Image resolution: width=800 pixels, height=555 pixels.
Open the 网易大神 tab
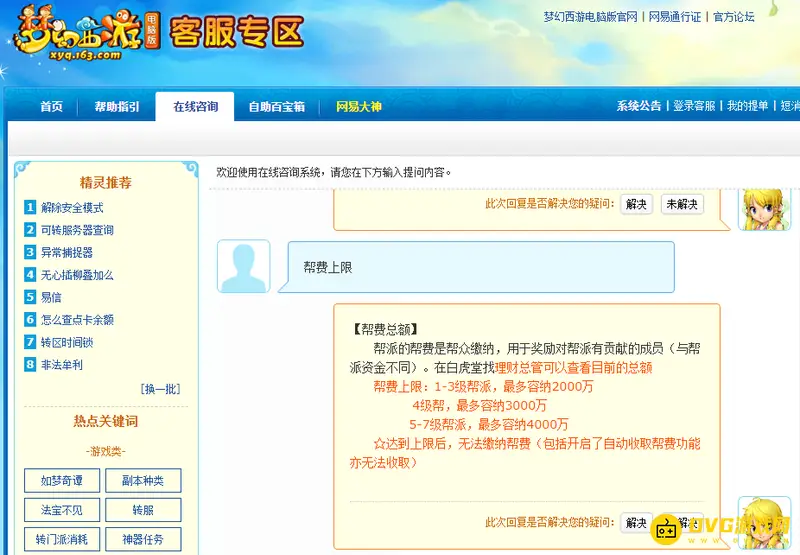(359, 107)
